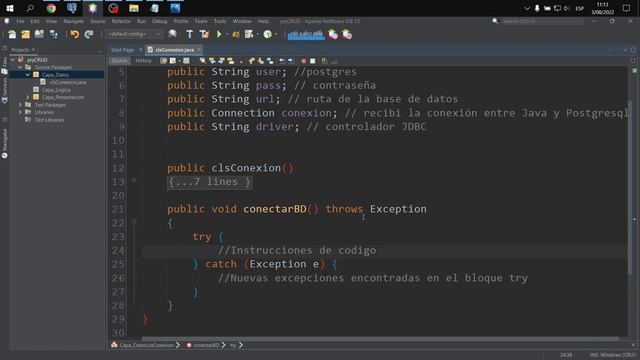640x360 pixels.
Task: Click the Clean and Build icon
Action: (x=204, y=34)
